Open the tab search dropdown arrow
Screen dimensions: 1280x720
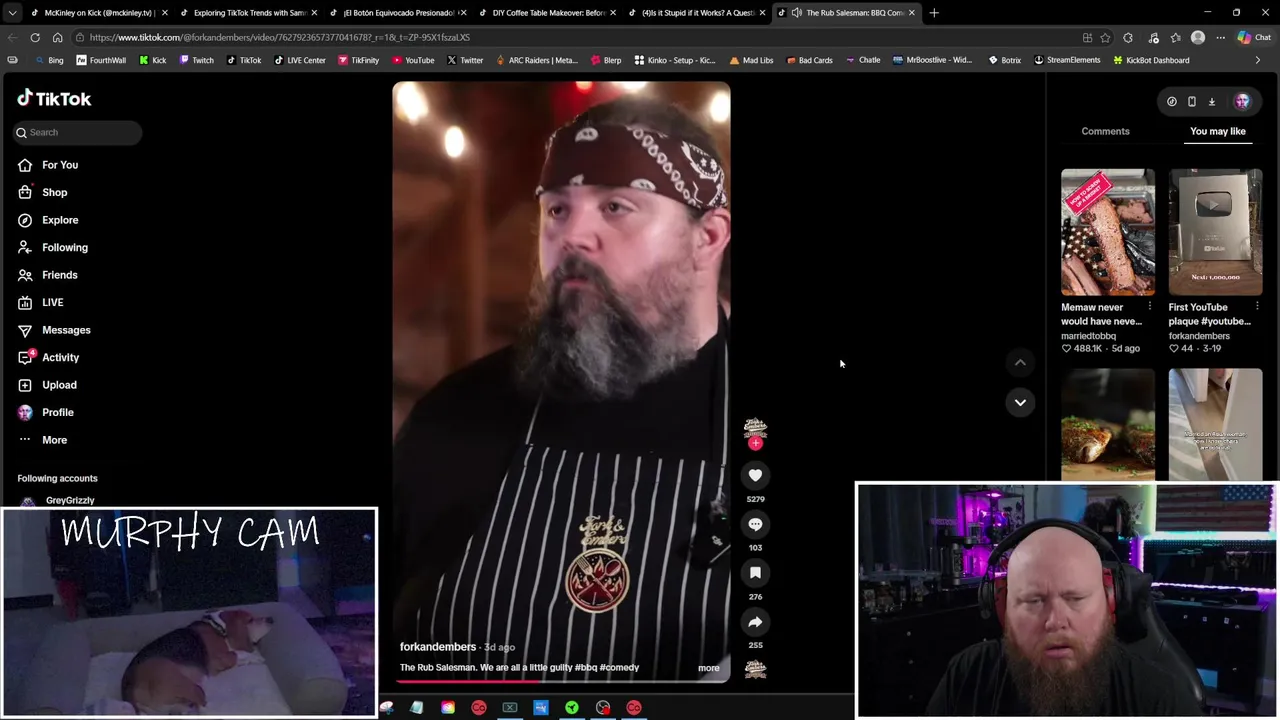pos(12,13)
